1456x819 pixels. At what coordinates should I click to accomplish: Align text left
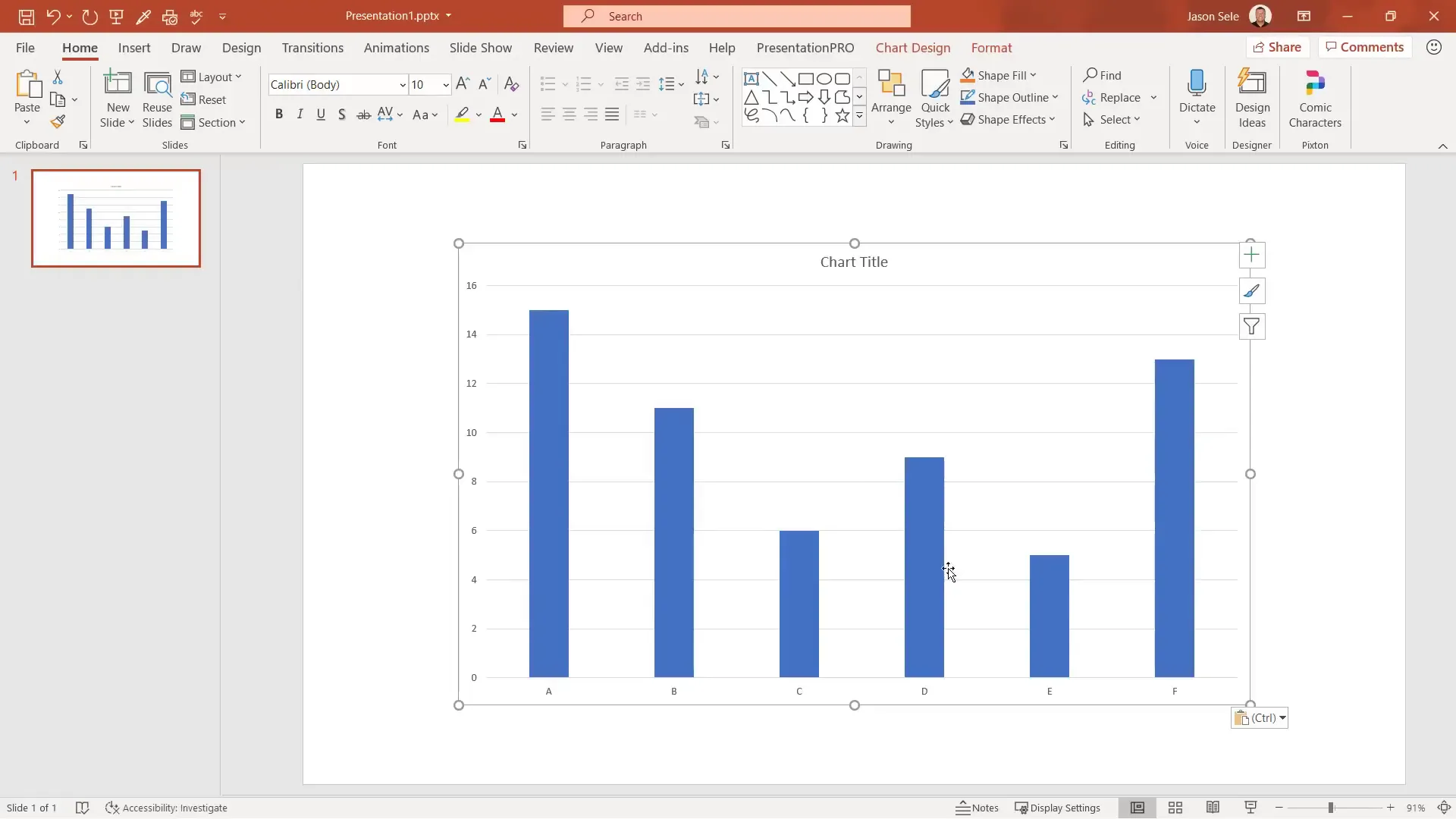coord(548,115)
